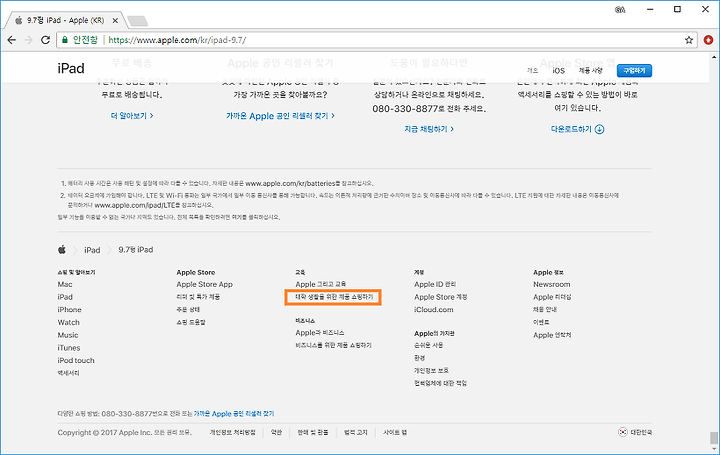Open the red extension icon in toolbar
The height and width of the screenshot is (455, 720).
click(x=708, y=40)
